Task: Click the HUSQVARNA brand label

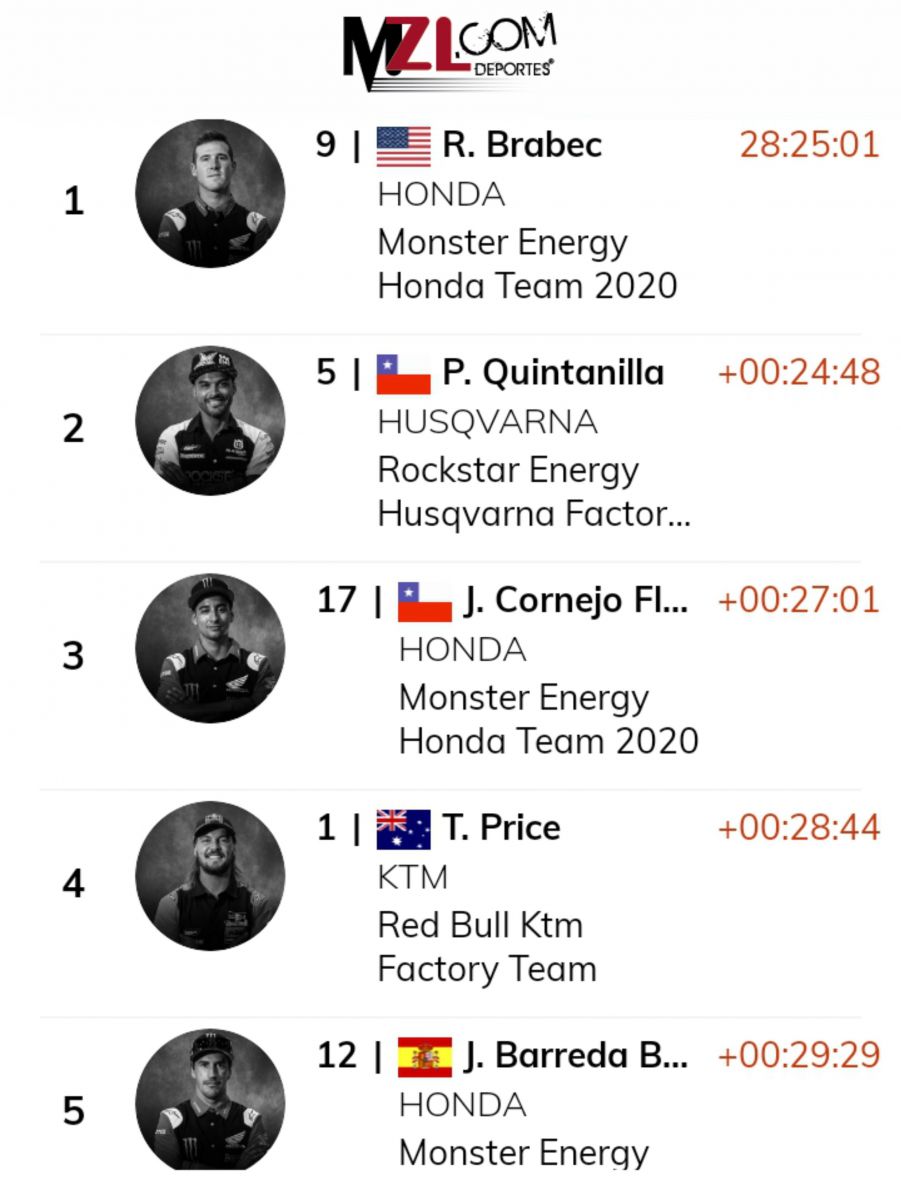Action: pos(488,423)
